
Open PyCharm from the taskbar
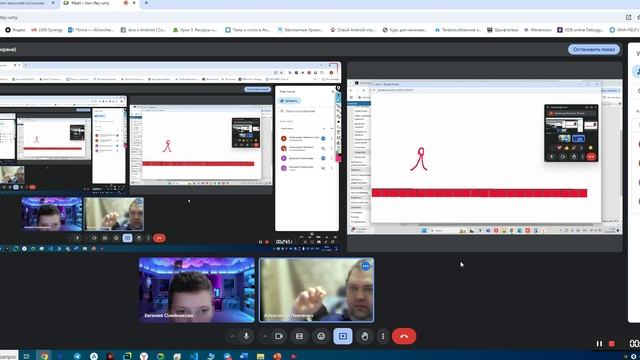[x=127, y=356]
